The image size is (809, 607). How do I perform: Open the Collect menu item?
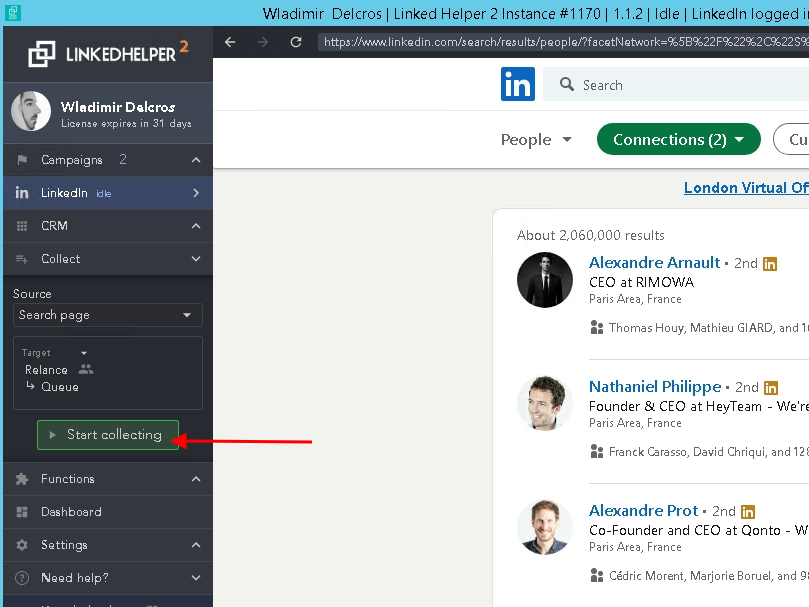[x=108, y=259]
